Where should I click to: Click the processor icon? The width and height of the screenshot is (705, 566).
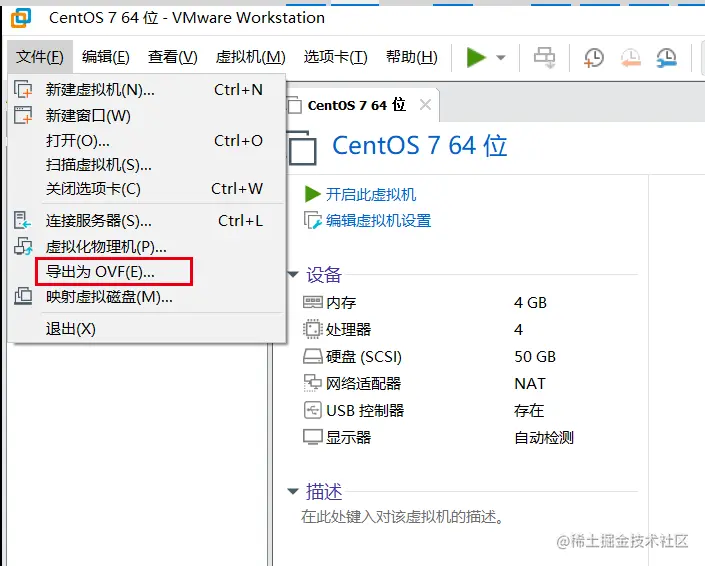tap(312, 329)
